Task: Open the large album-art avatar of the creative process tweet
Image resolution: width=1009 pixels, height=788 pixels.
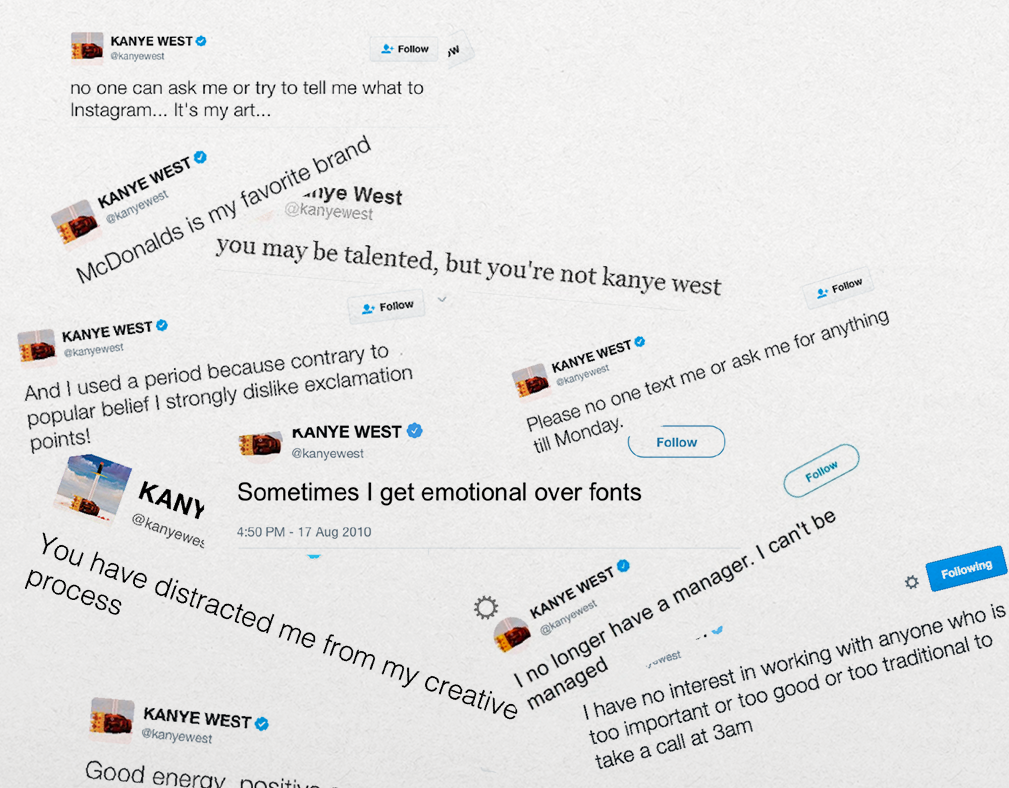Action: (x=93, y=486)
